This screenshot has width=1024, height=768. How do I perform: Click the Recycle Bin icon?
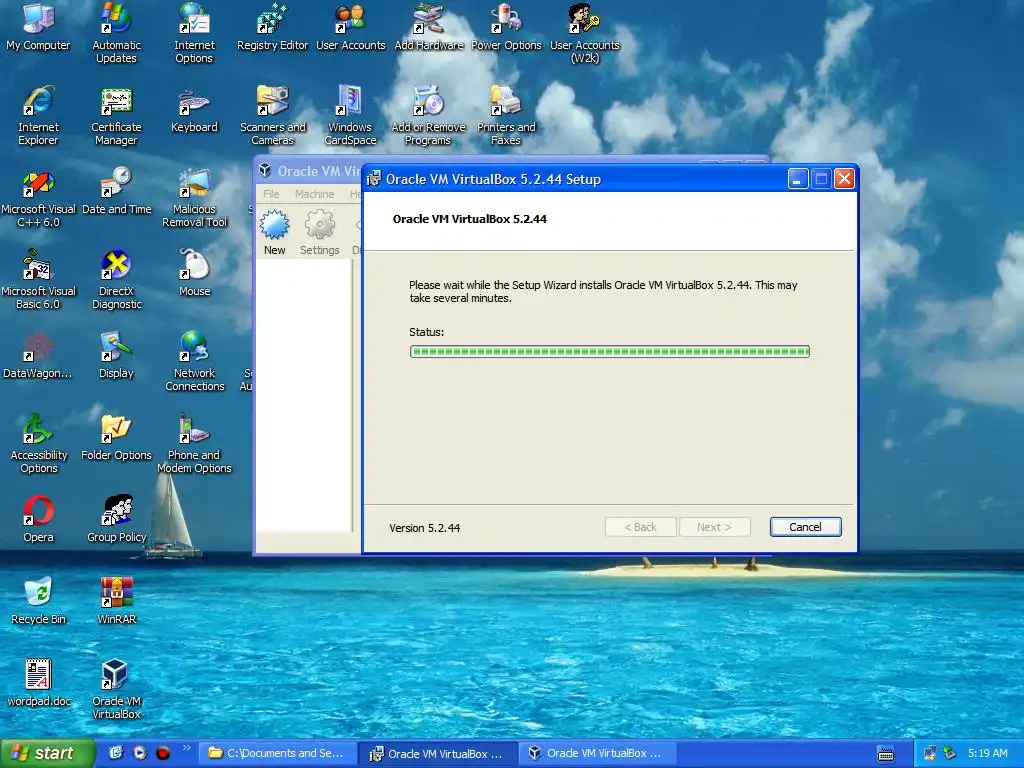point(38,602)
